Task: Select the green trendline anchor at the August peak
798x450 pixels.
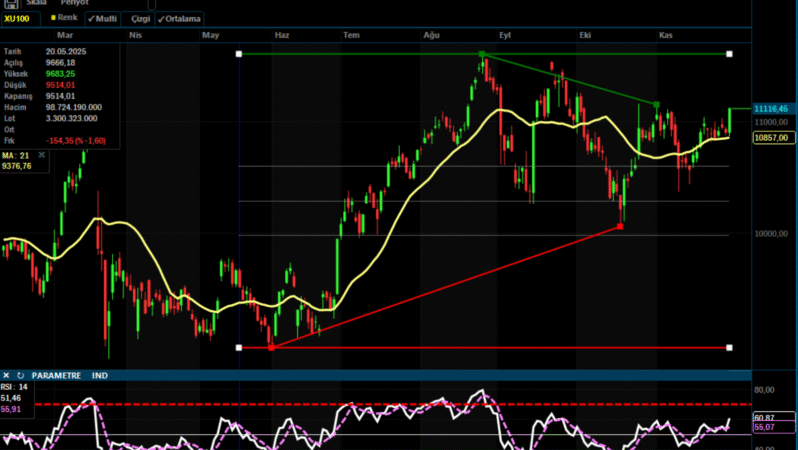Action: point(482,54)
